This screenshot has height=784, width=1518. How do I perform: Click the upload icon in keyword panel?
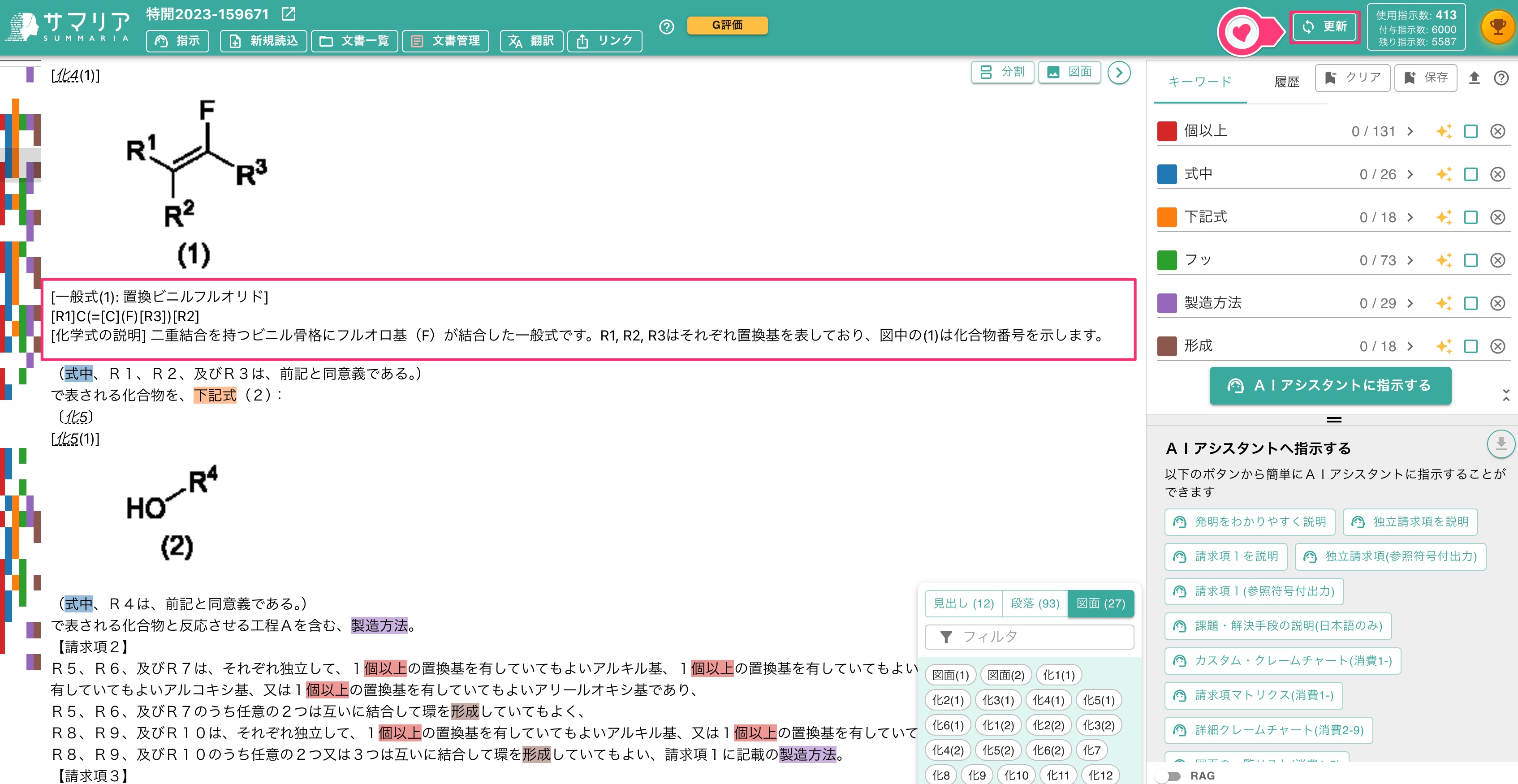pos(1474,78)
